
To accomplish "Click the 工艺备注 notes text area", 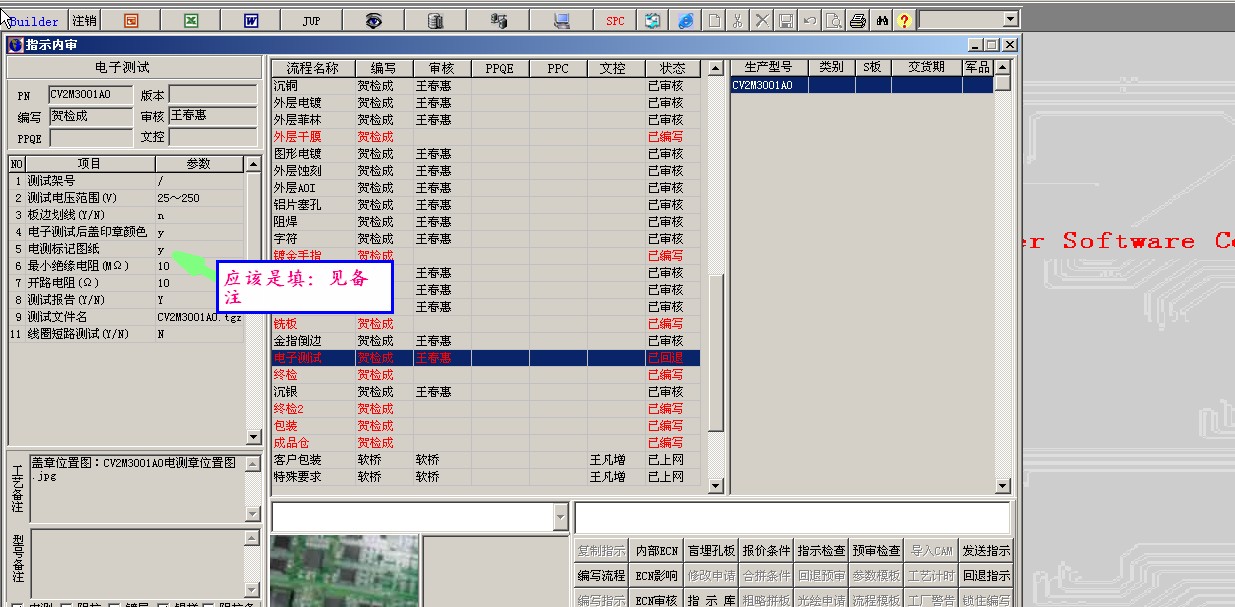I will 137,488.
